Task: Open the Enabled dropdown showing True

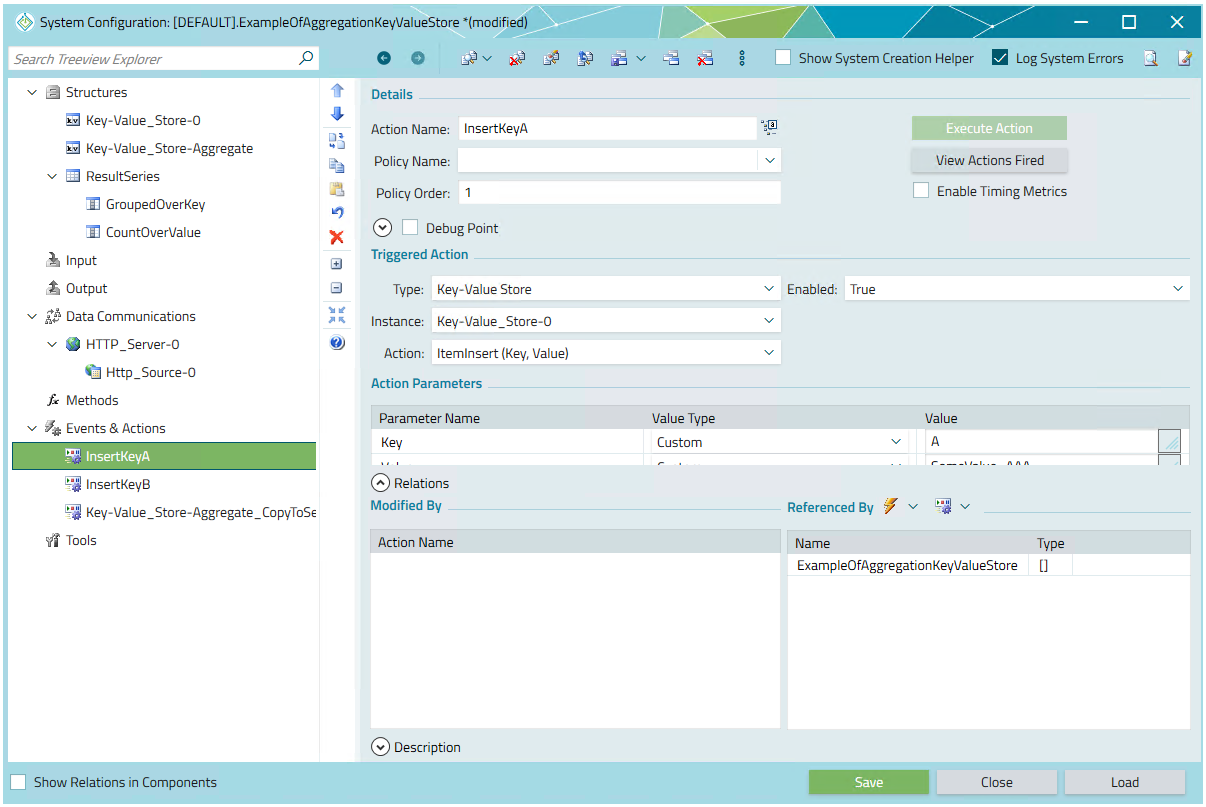Action: coord(1177,289)
